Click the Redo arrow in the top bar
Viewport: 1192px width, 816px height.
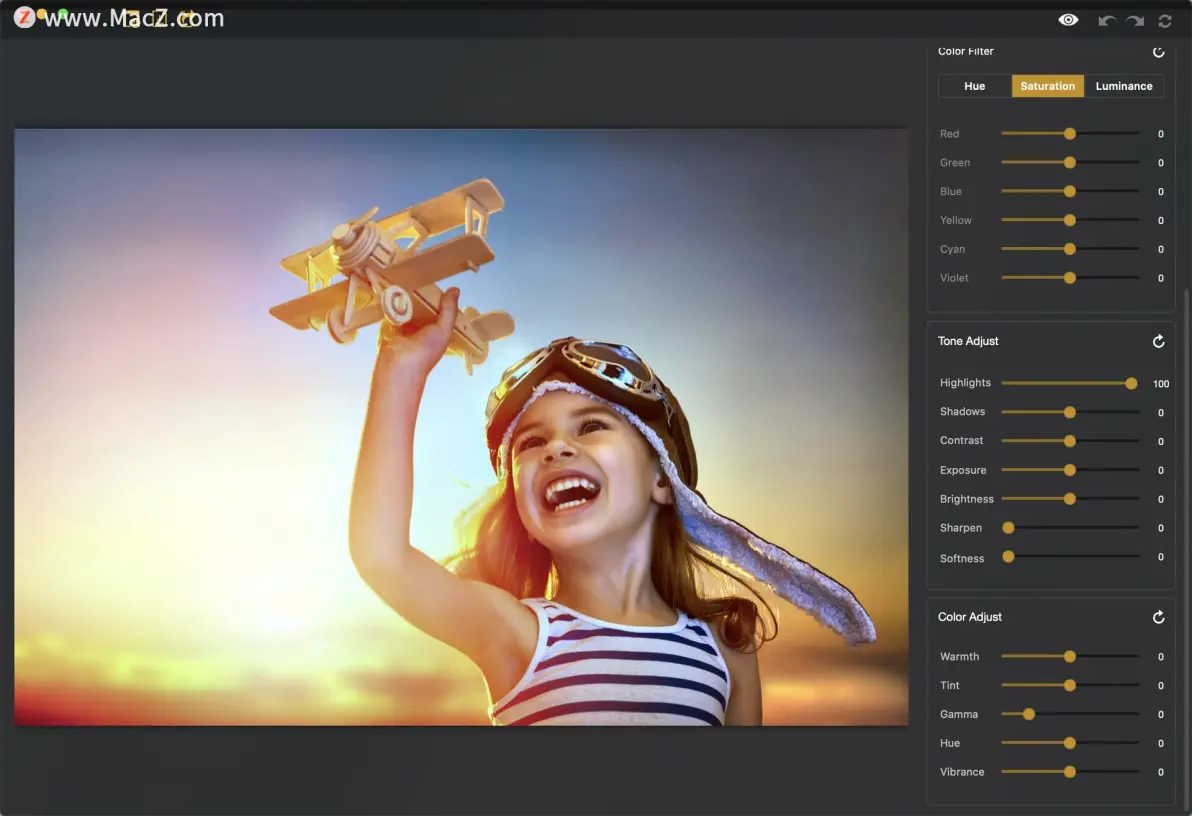(1135, 21)
